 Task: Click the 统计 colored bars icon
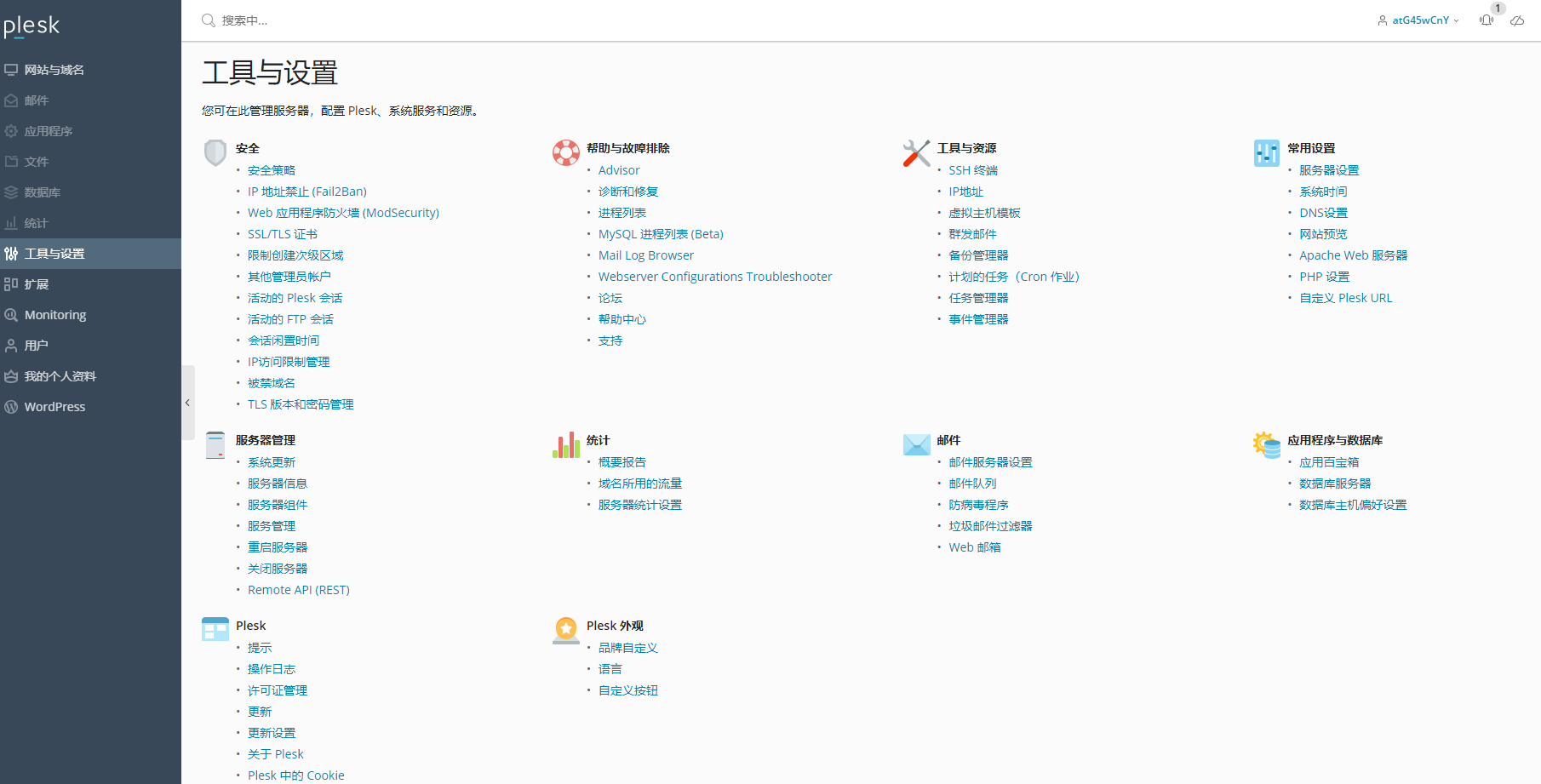tap(566, 444)
